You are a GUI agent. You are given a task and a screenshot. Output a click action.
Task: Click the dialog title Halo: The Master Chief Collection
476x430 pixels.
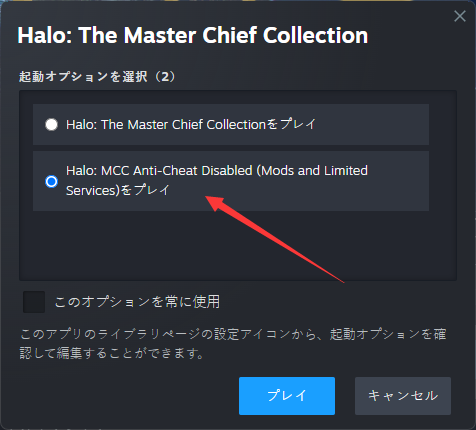pos(193,35)
